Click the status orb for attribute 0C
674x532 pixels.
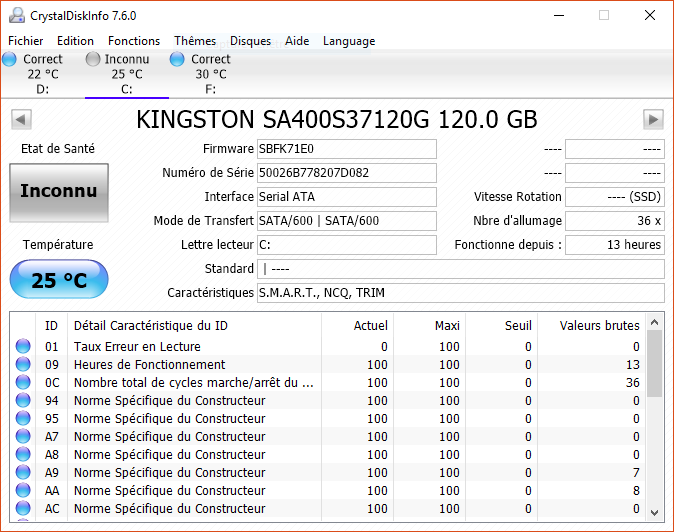point(23,382)
